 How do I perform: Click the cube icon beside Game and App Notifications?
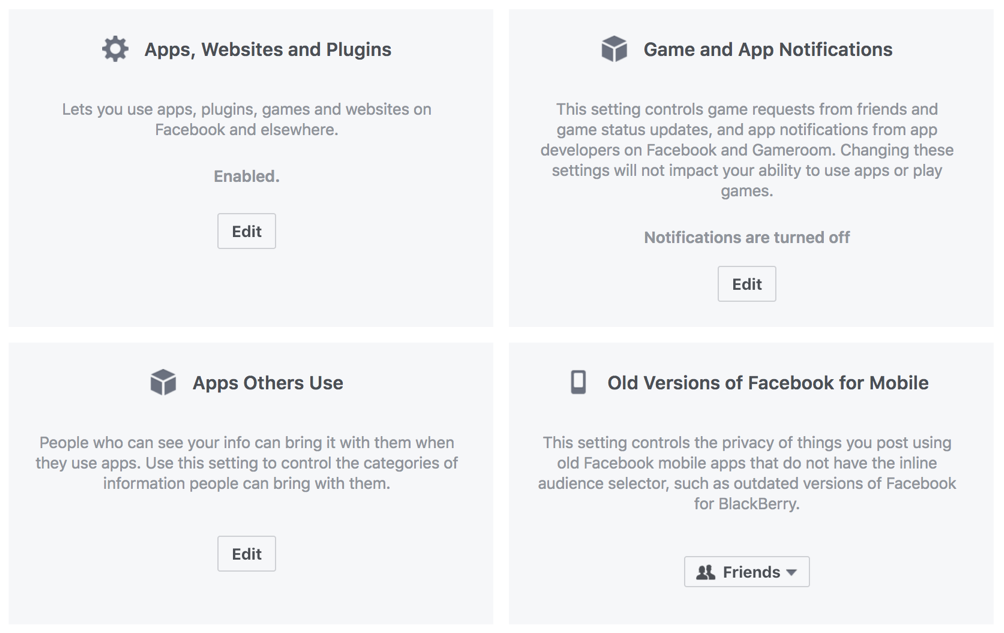click(x=614, y=48)
